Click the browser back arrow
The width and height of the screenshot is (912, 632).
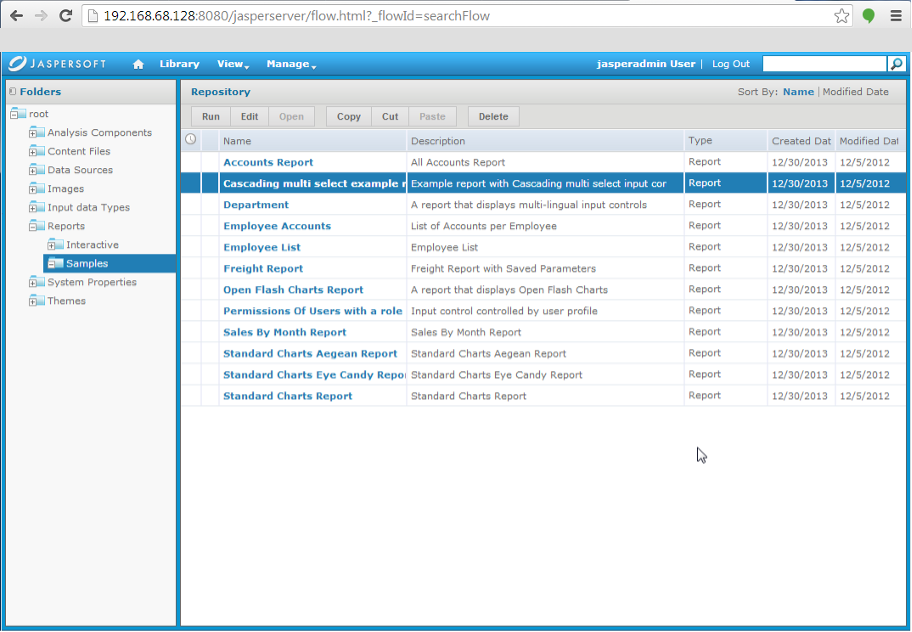pos(16,16)
